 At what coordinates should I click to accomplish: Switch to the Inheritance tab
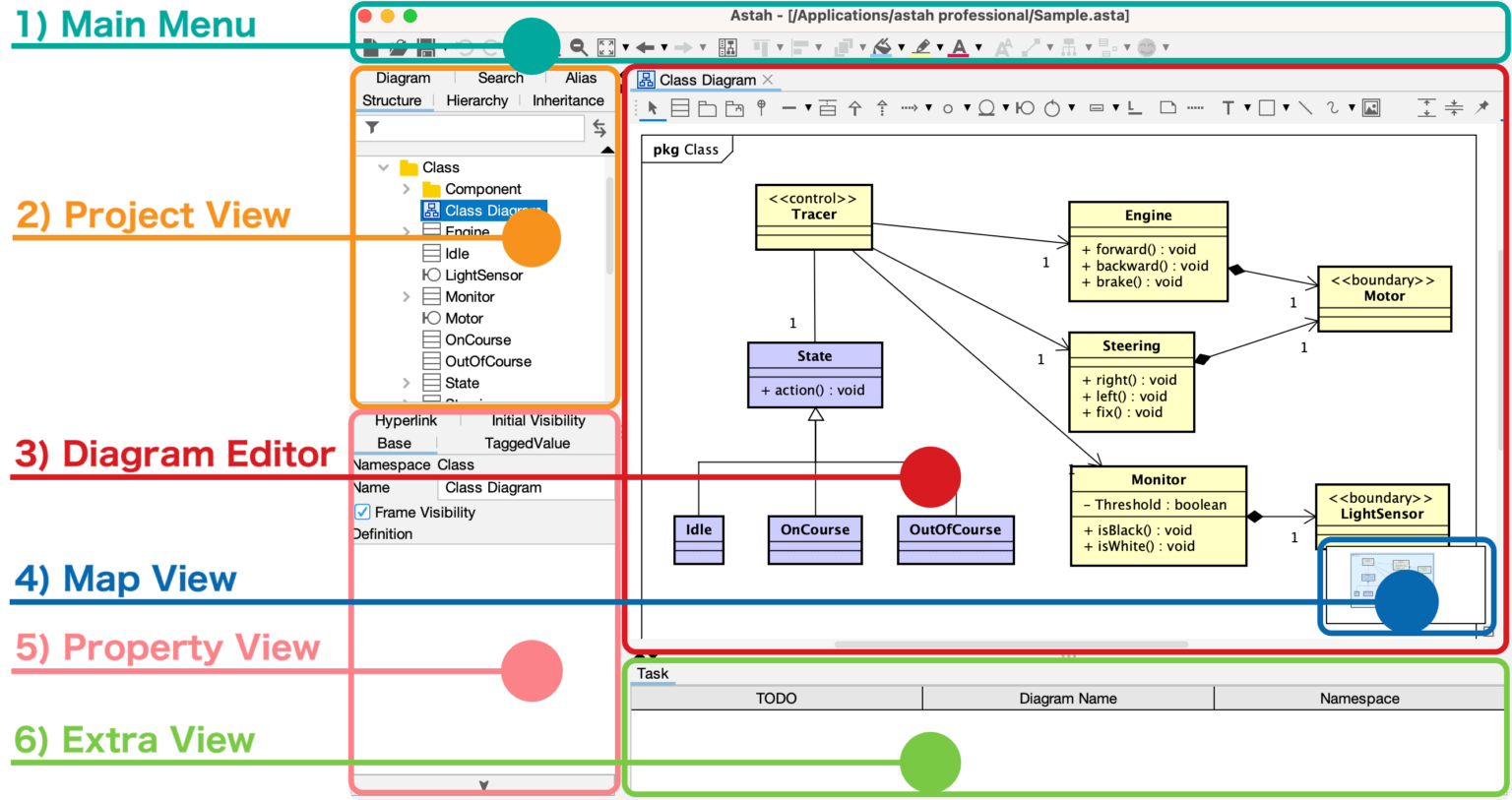click(x=568, y=100)
